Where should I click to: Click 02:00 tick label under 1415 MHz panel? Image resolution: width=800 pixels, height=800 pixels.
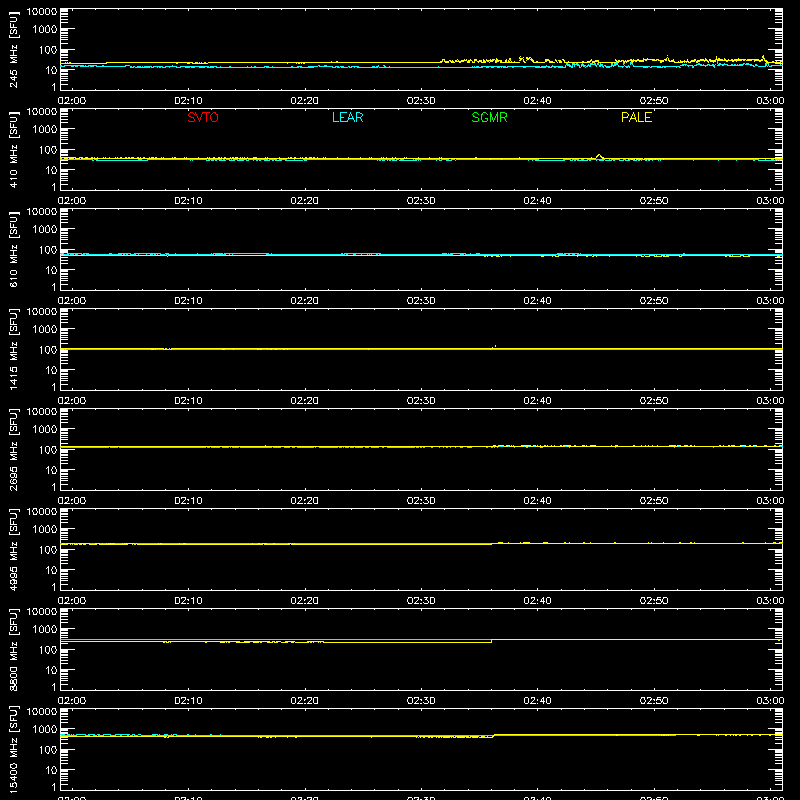(x=72, y=401)
